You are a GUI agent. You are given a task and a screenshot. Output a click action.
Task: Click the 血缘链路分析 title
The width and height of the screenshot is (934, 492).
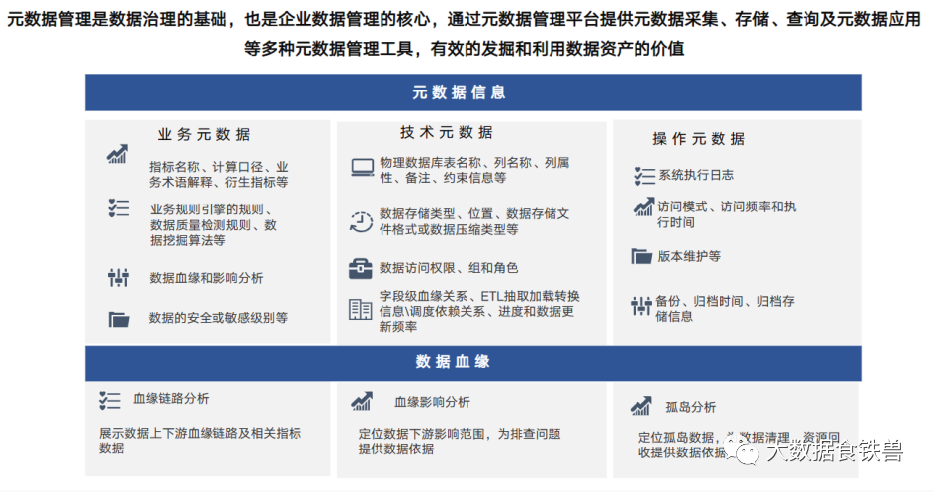tap(171, 398)
